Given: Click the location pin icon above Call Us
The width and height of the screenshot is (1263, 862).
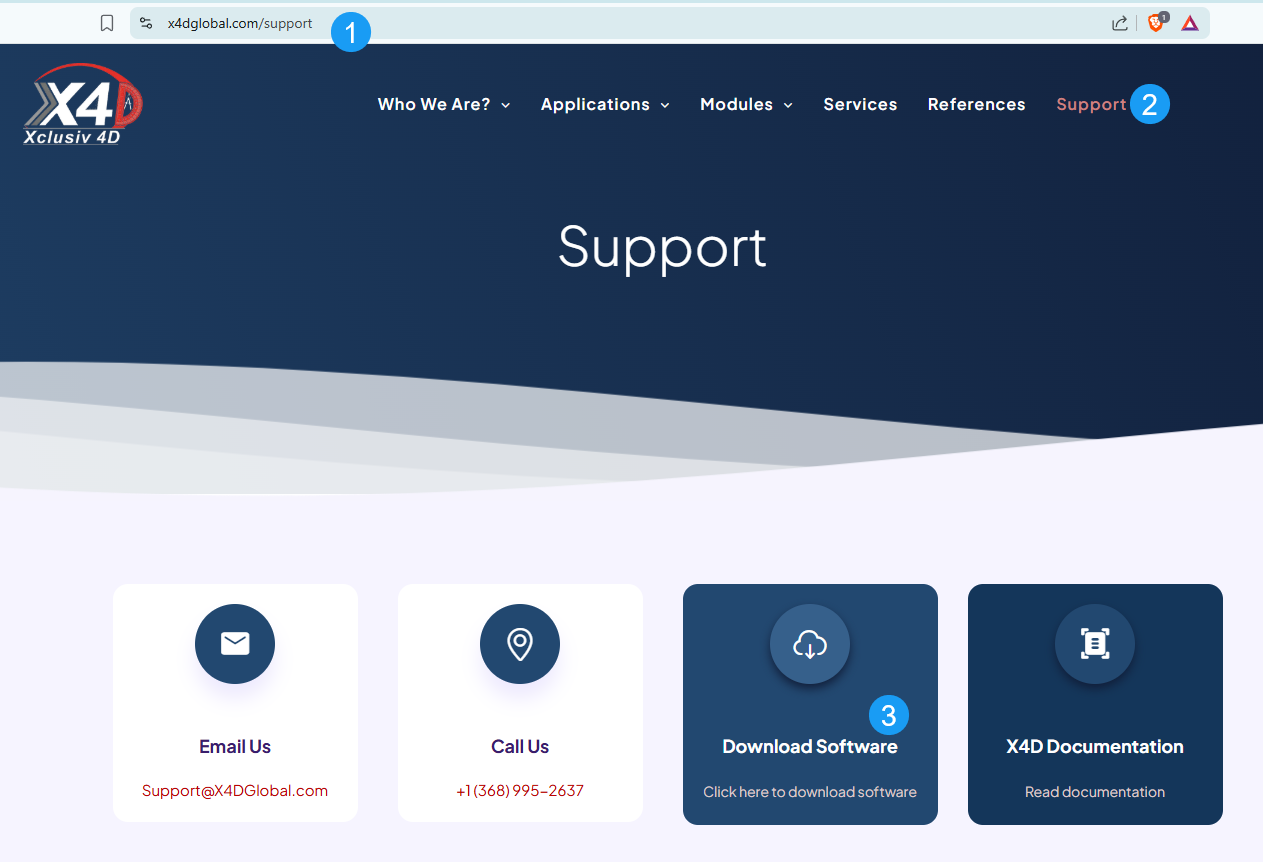Looking at the screenshot, I should coord(520,644).
